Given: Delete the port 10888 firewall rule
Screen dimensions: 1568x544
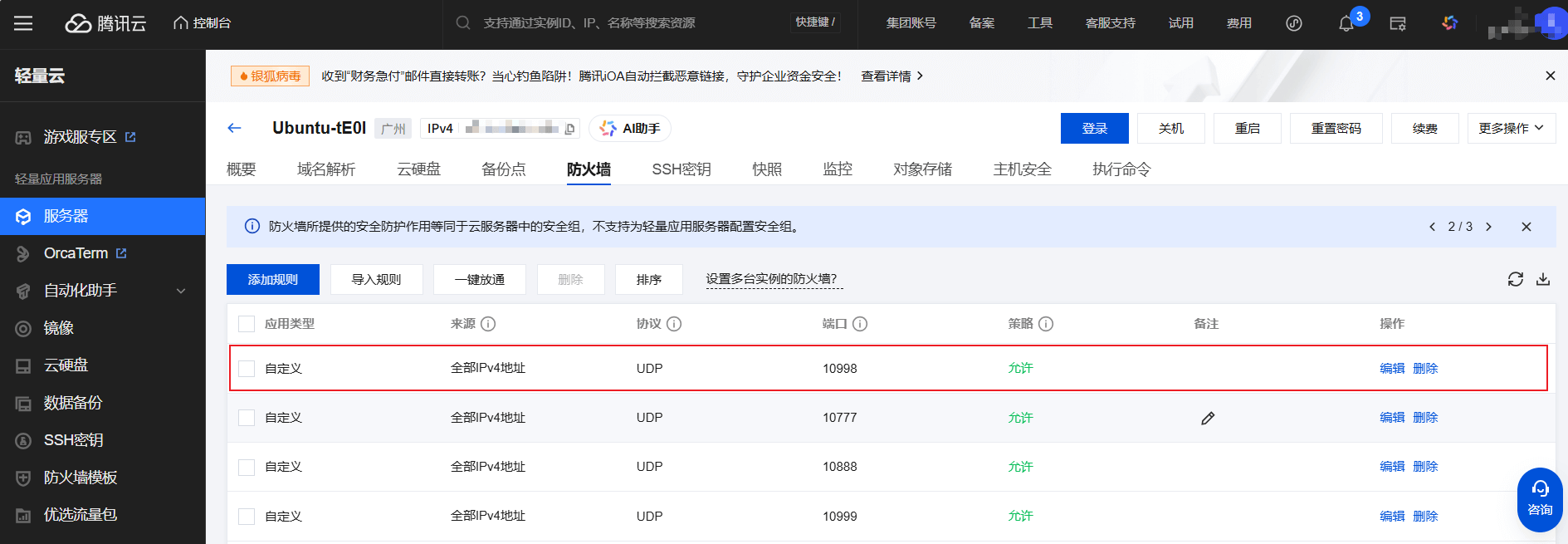Looking at the screenshot, I should point(1425,467).
